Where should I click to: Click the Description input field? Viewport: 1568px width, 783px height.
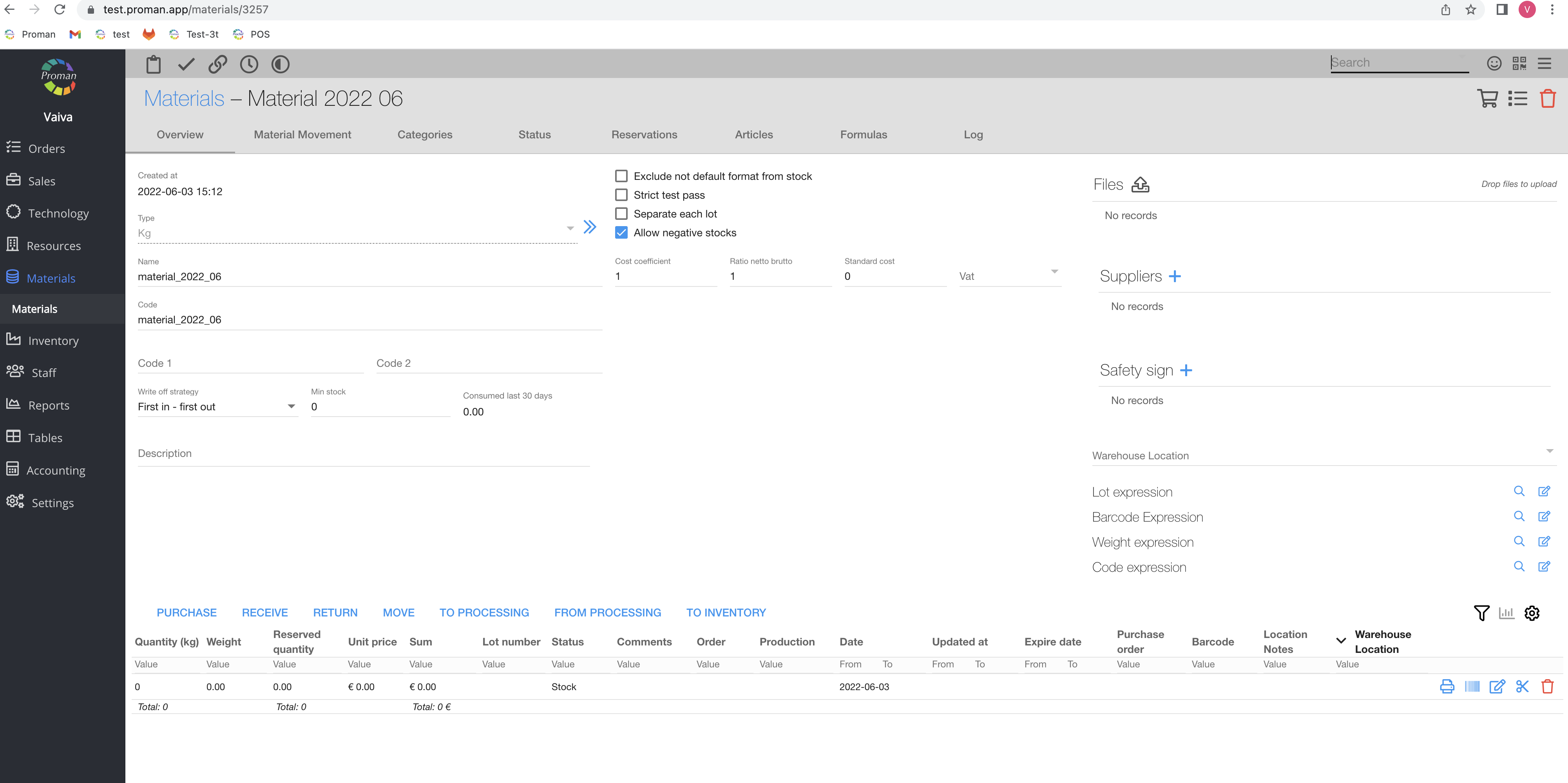363,453
